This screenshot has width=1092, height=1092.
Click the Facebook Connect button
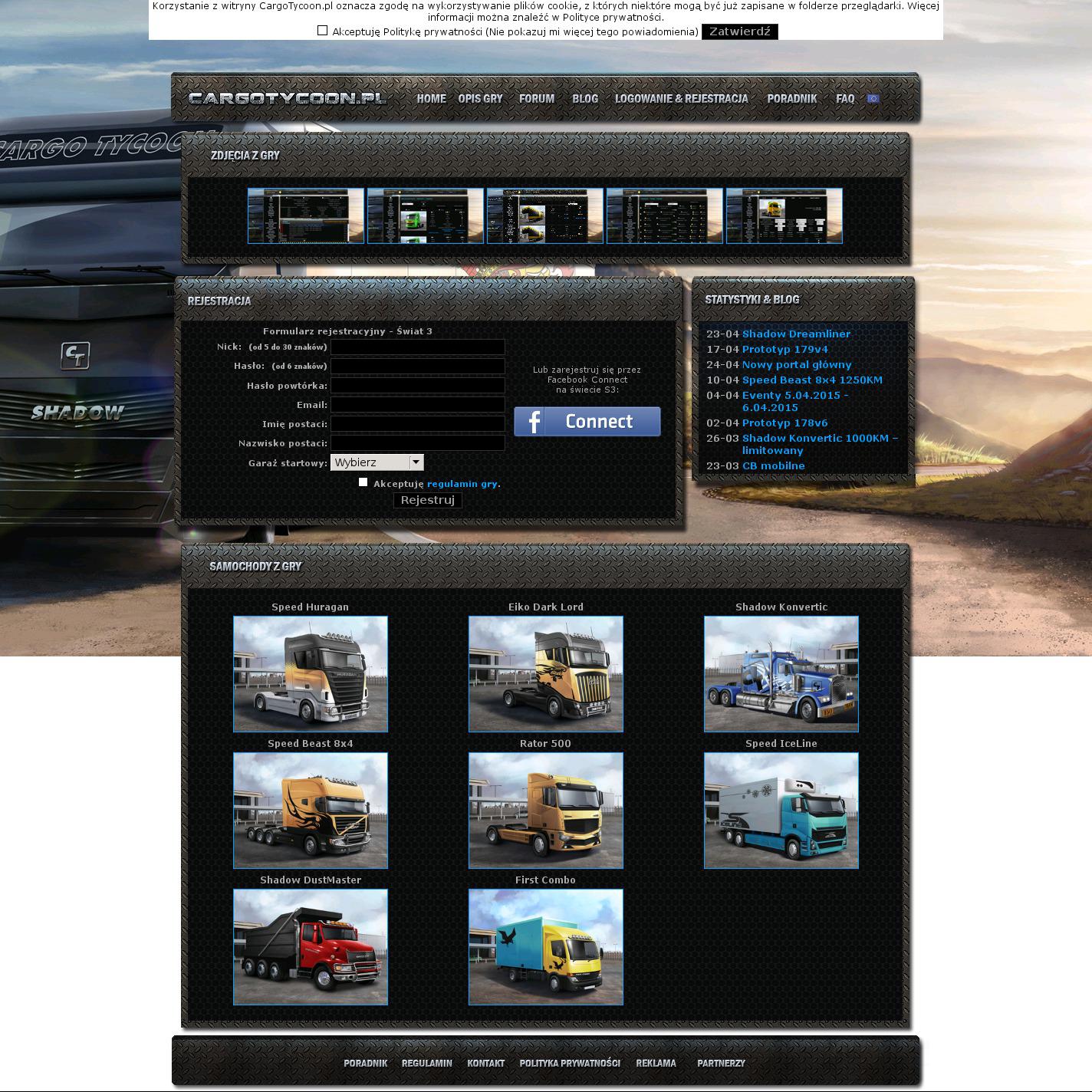[587, 422]
